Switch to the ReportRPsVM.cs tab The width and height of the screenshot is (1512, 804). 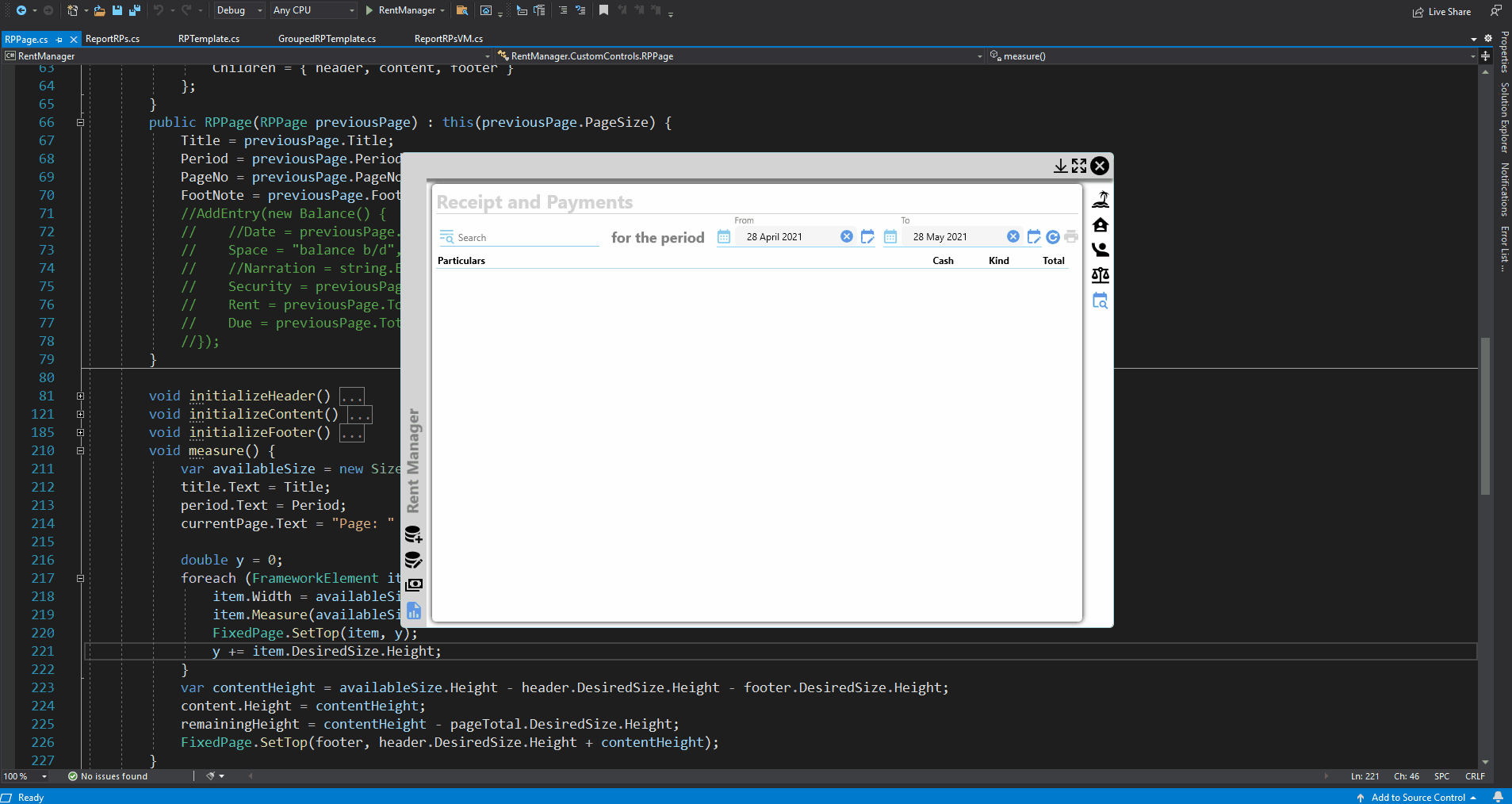coord(449,39)
